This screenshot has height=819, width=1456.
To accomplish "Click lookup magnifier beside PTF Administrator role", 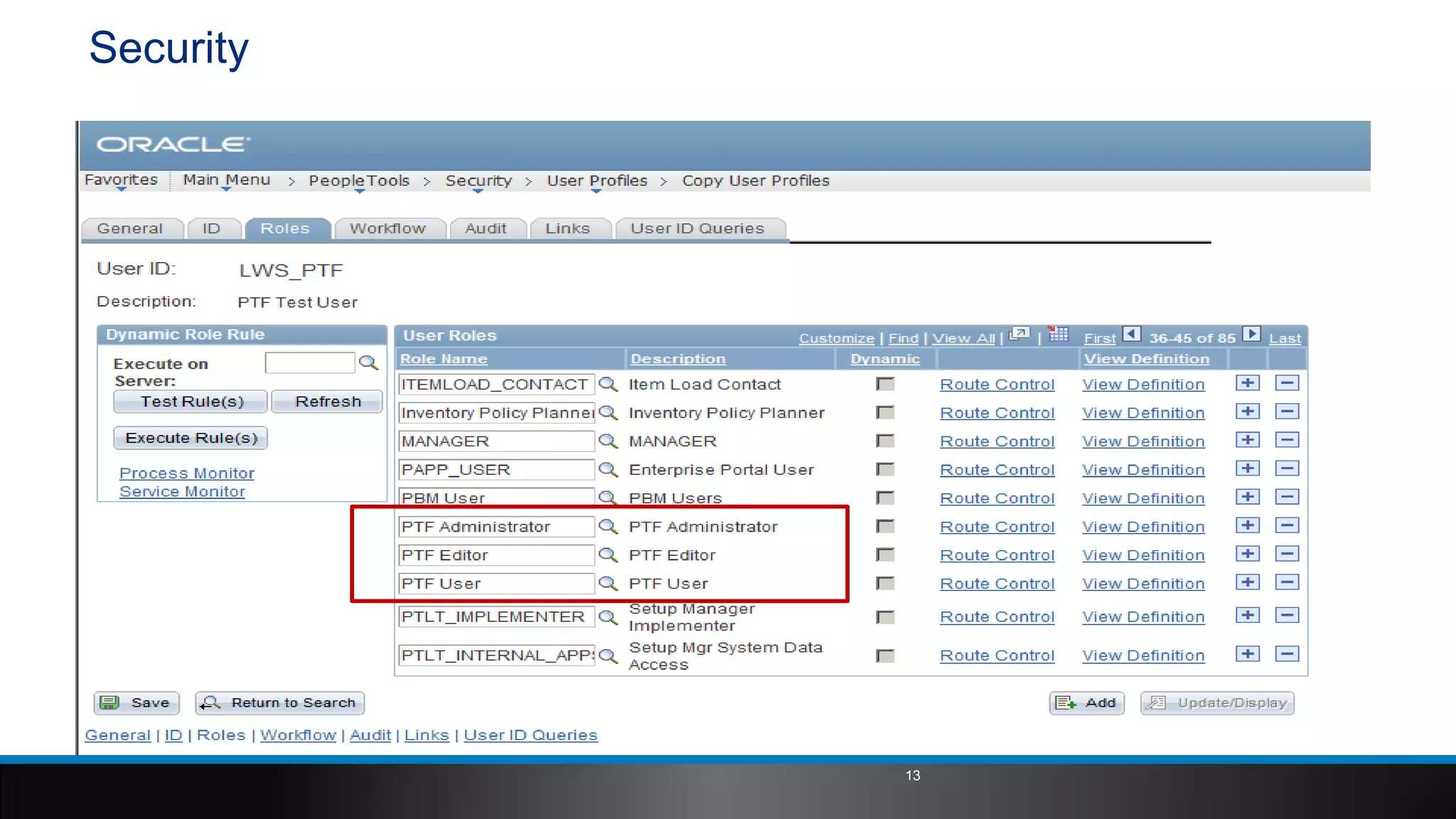I will pyautogui.click(x=608, y=526).
